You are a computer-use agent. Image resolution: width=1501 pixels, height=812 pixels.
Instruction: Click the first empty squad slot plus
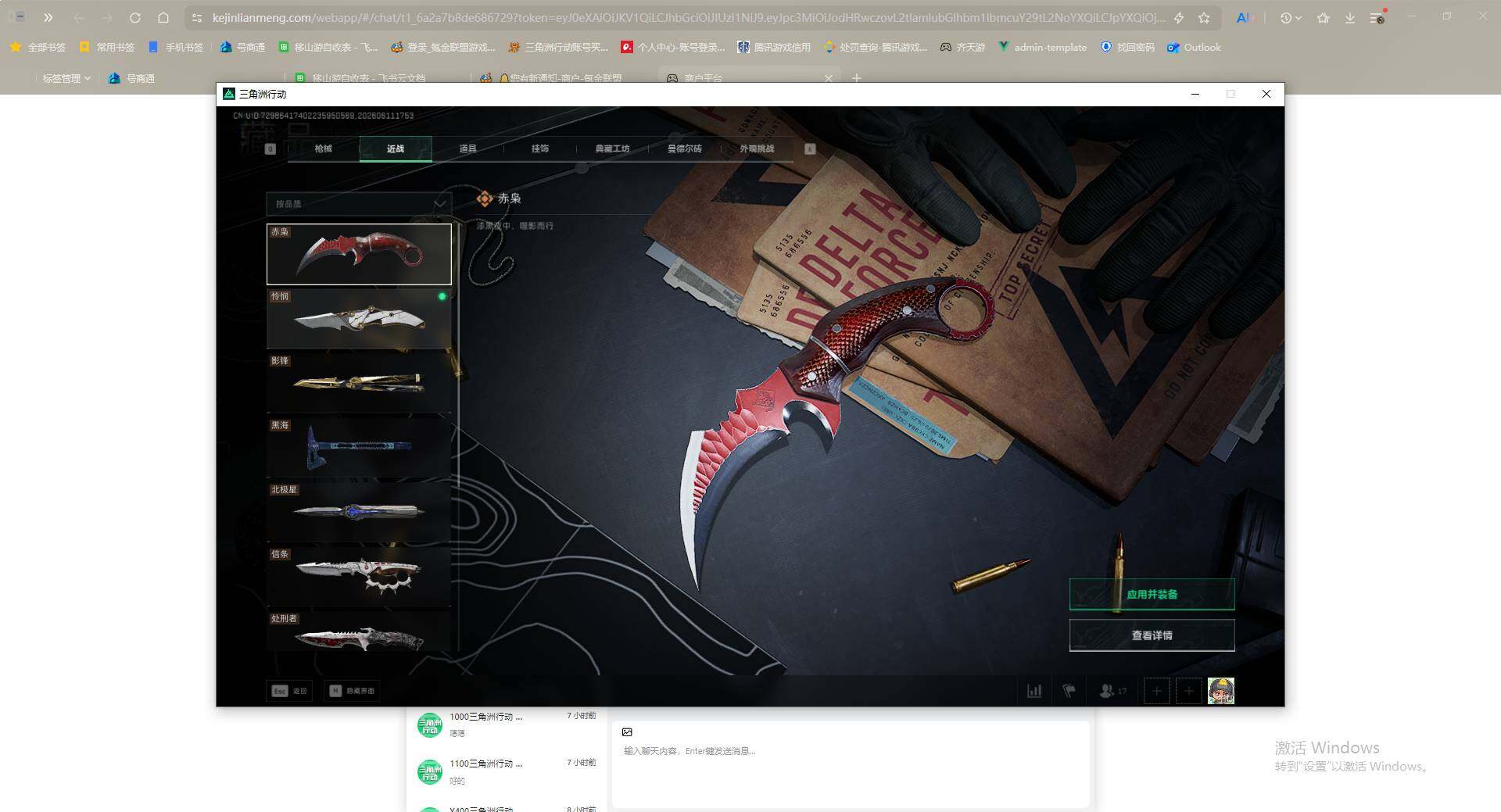(x=1157, y=691)
